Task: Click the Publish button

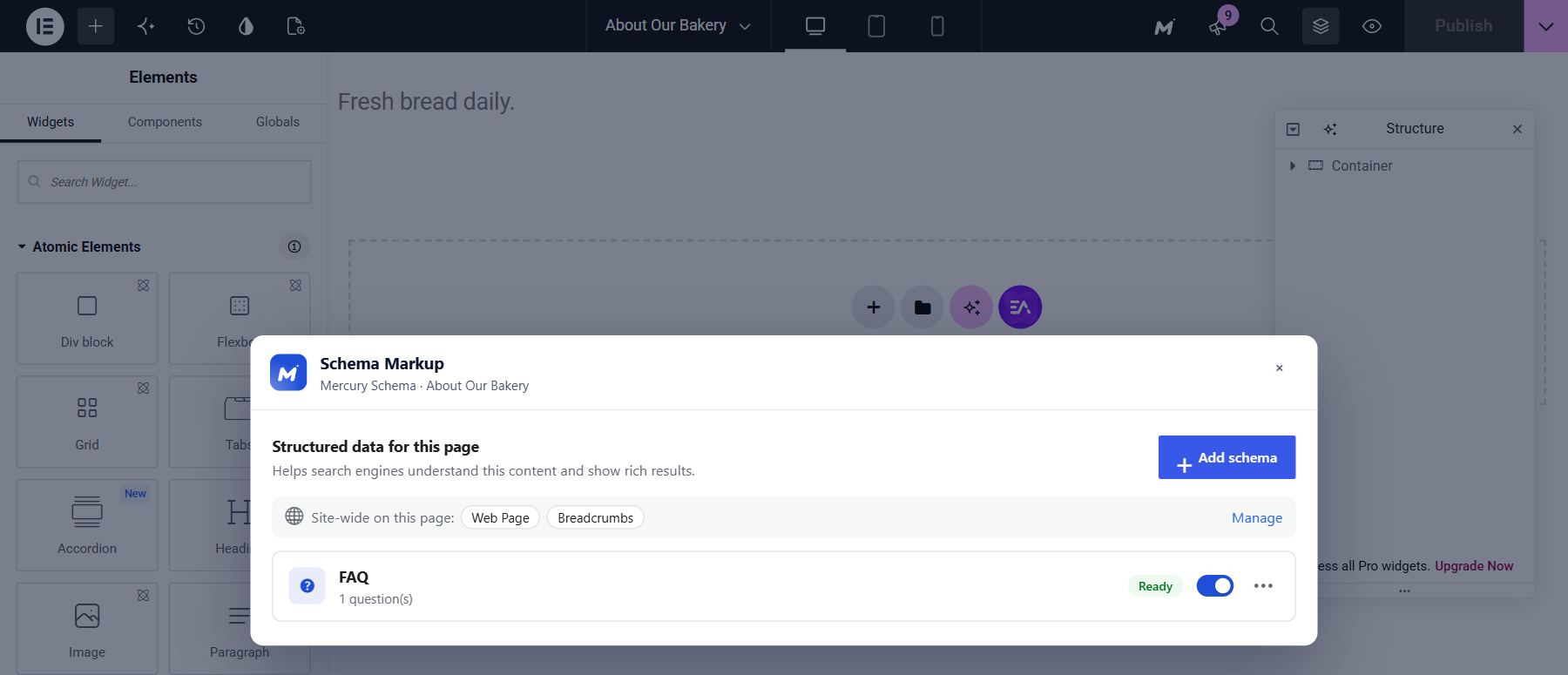Action: (1463, 26)
